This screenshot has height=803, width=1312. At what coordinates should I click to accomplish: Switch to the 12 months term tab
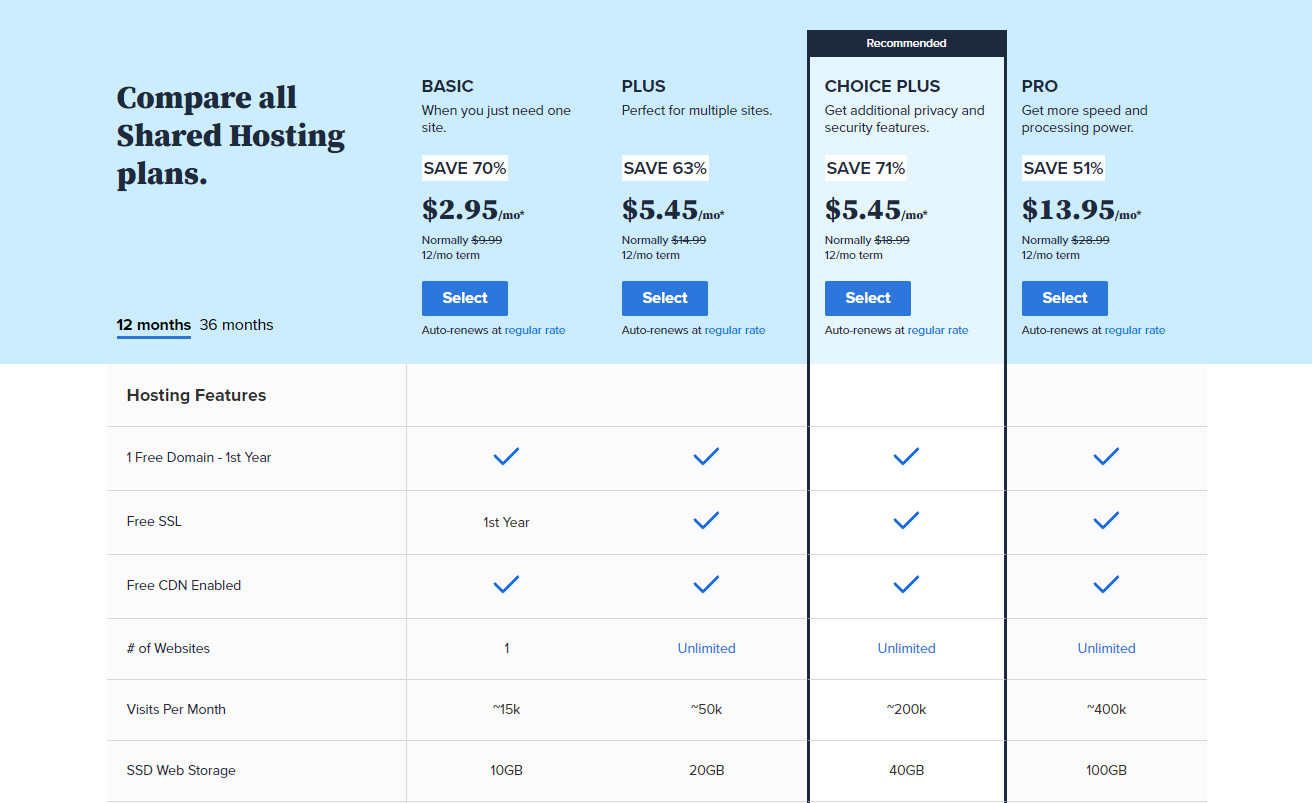pos(153,325)
